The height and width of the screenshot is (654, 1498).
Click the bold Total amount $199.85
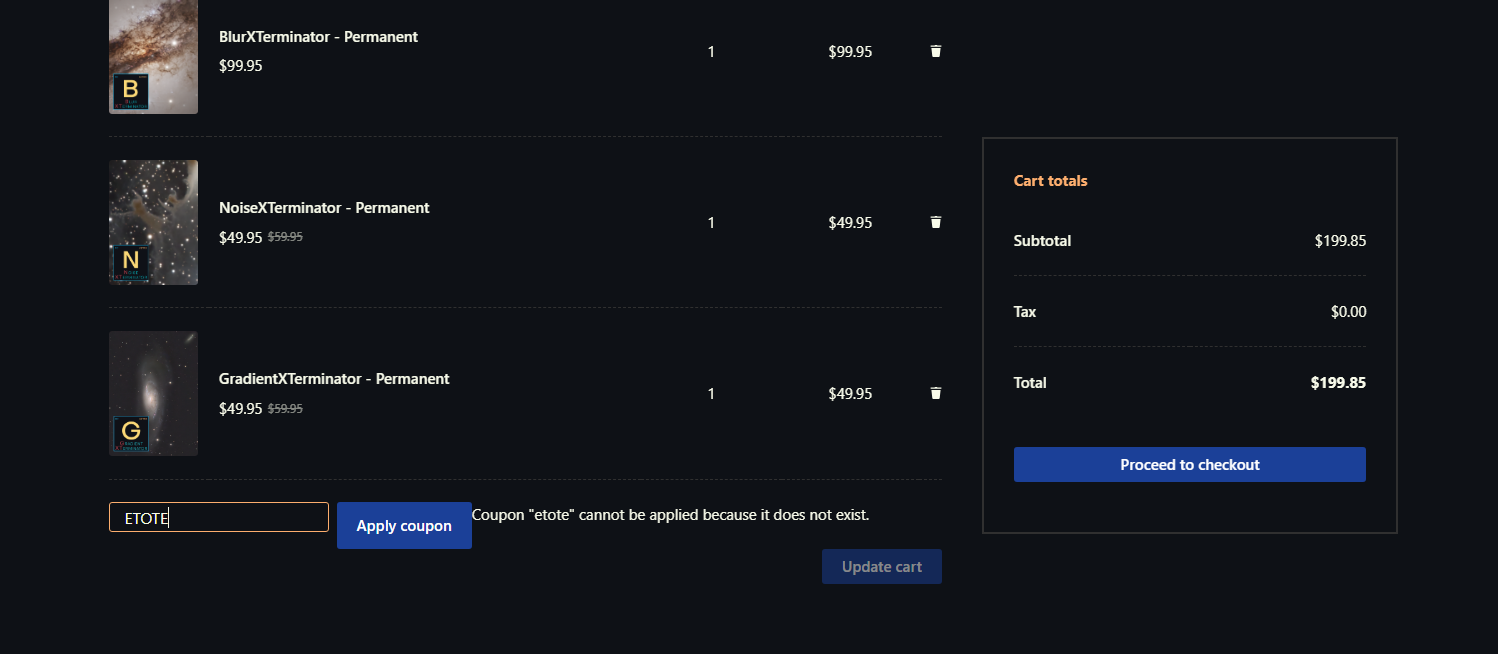tap(1338, 383)
